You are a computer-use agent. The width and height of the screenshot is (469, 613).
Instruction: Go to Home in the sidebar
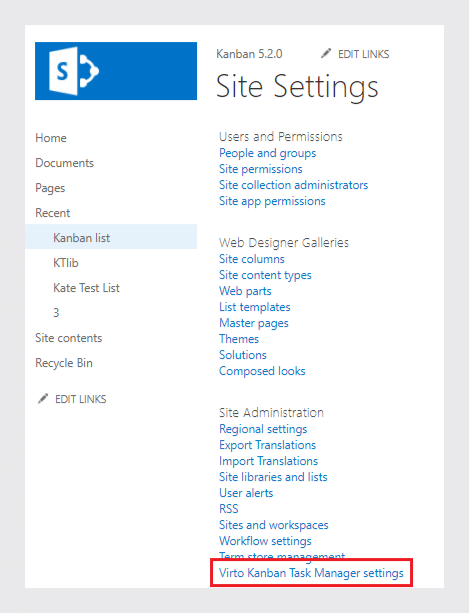click(x=51, y=138)
